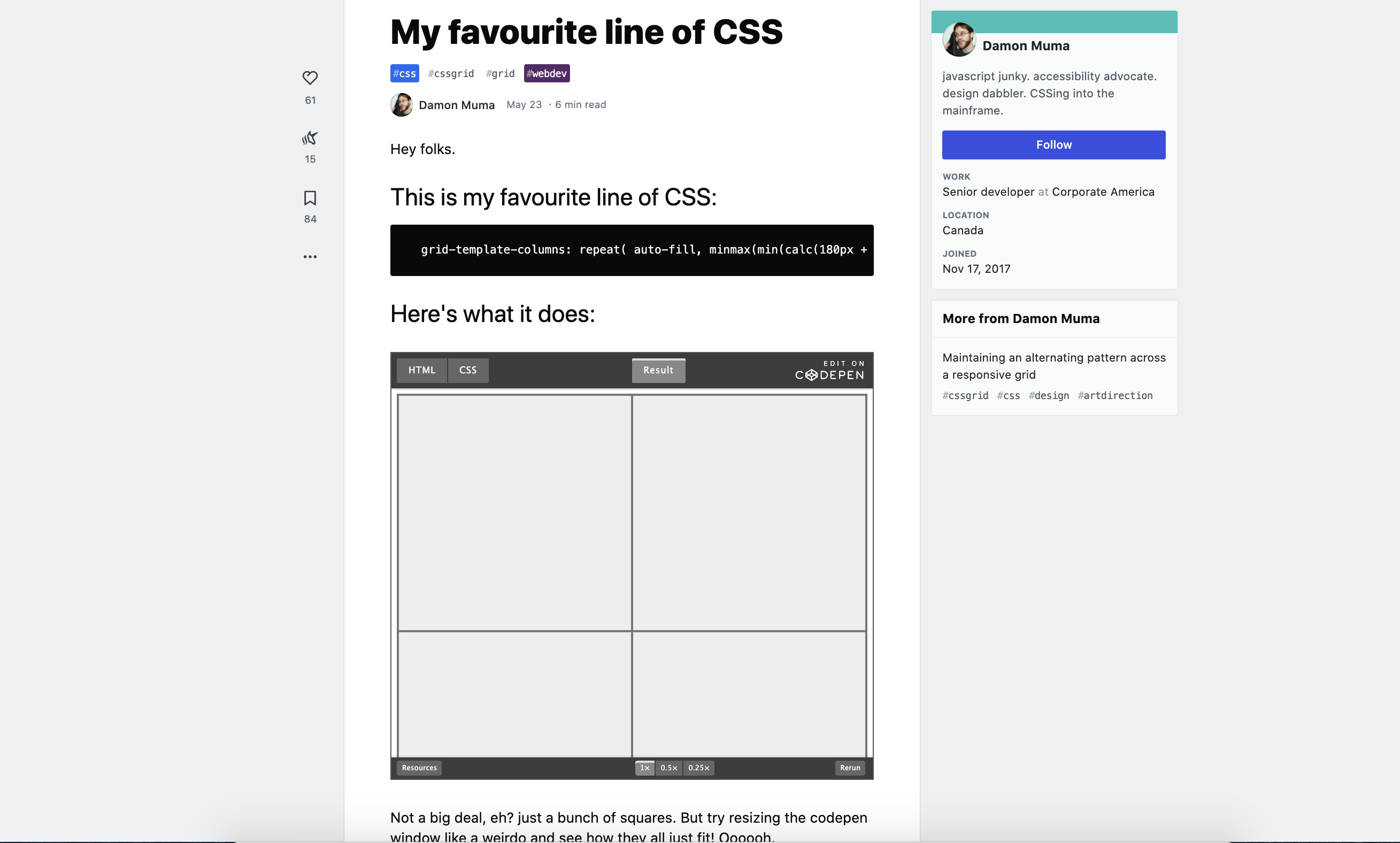This screenshot has height=843, width=1400.
Task: Open the #webdev tag
Action: click(x=546, y=73)
